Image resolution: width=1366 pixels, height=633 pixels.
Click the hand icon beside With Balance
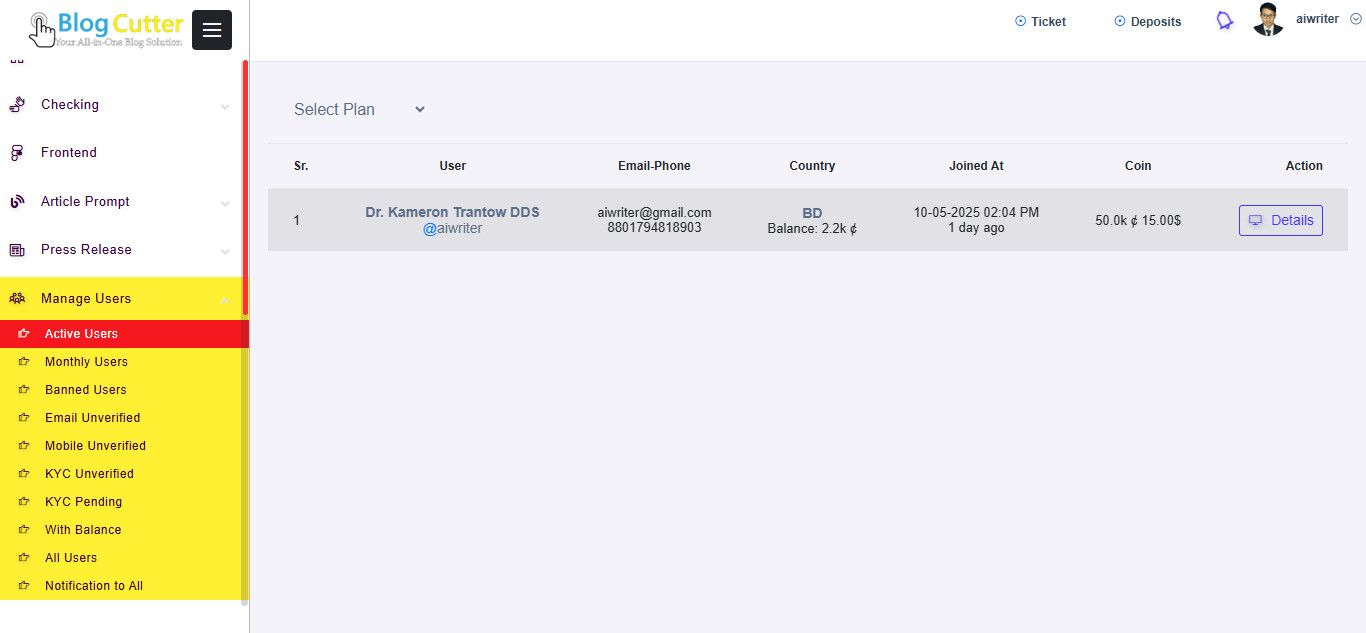pyautogui.click(x=24, y=530)
